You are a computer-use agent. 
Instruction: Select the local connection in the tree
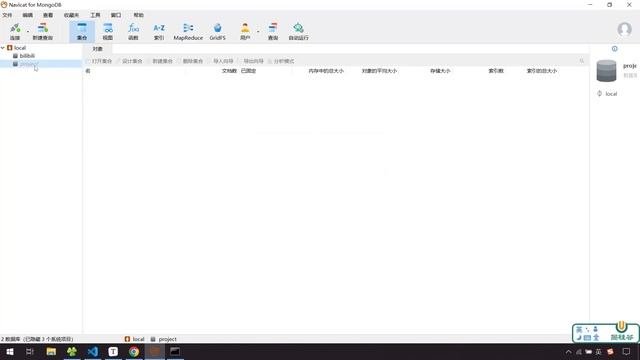tap(20, 48)
